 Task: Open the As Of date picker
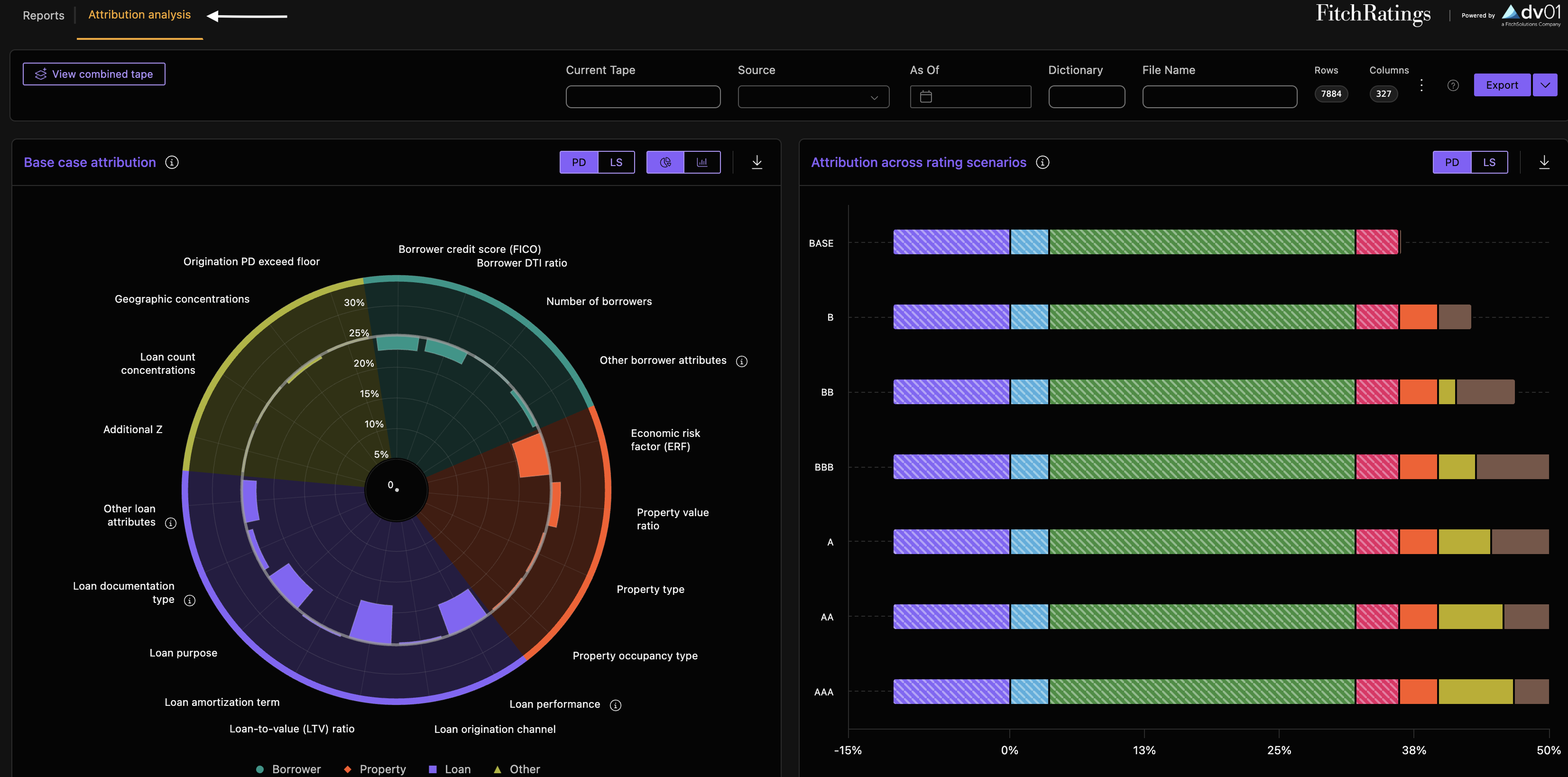(970, 97)
